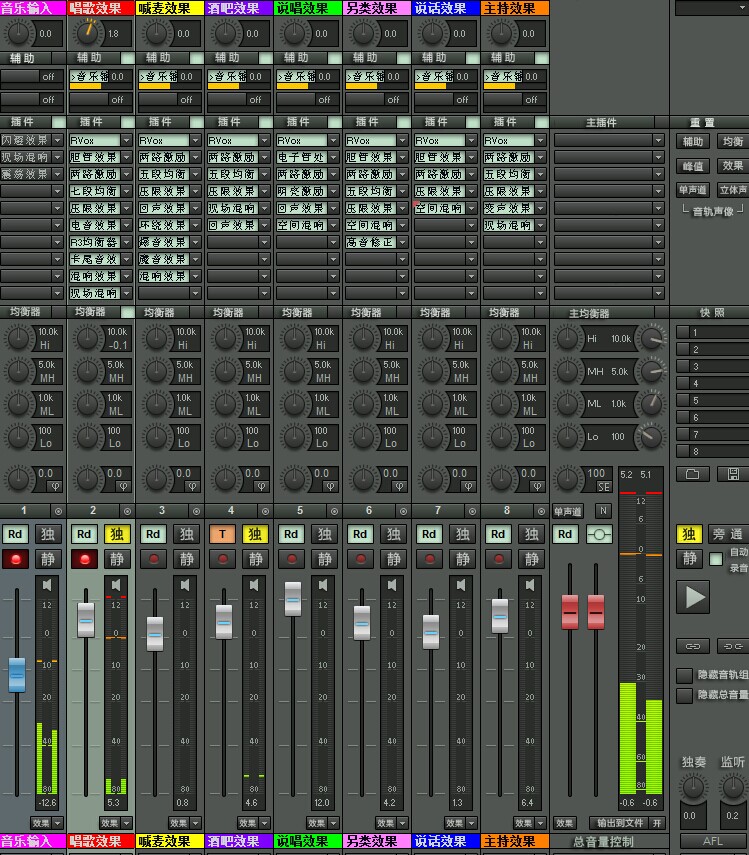The image size is (749, 855).
Task: Click the master N button
Action: (x=603, y=511)
